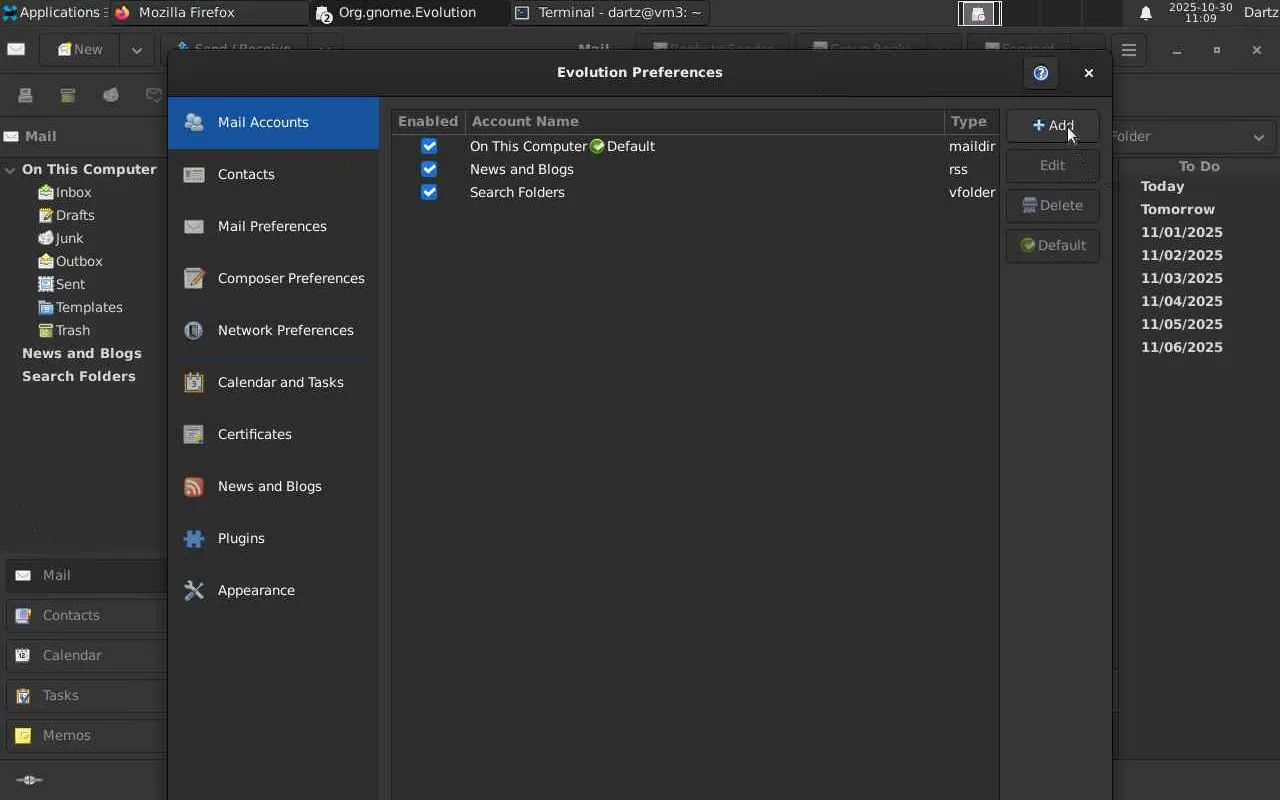Image resolution: width=1280 pixels, height=800 pixels.
Task: Open the folder filter dropdown on the right
Action: point(1190,137)
